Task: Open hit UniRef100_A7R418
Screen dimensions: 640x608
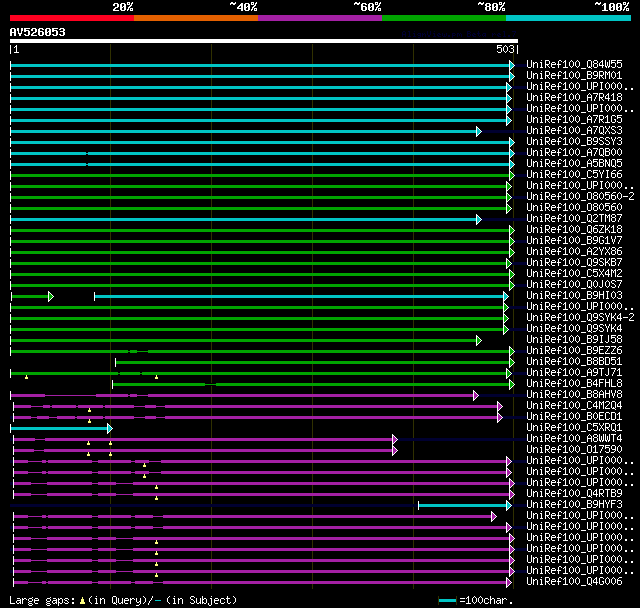Action: tap(574, 98)
